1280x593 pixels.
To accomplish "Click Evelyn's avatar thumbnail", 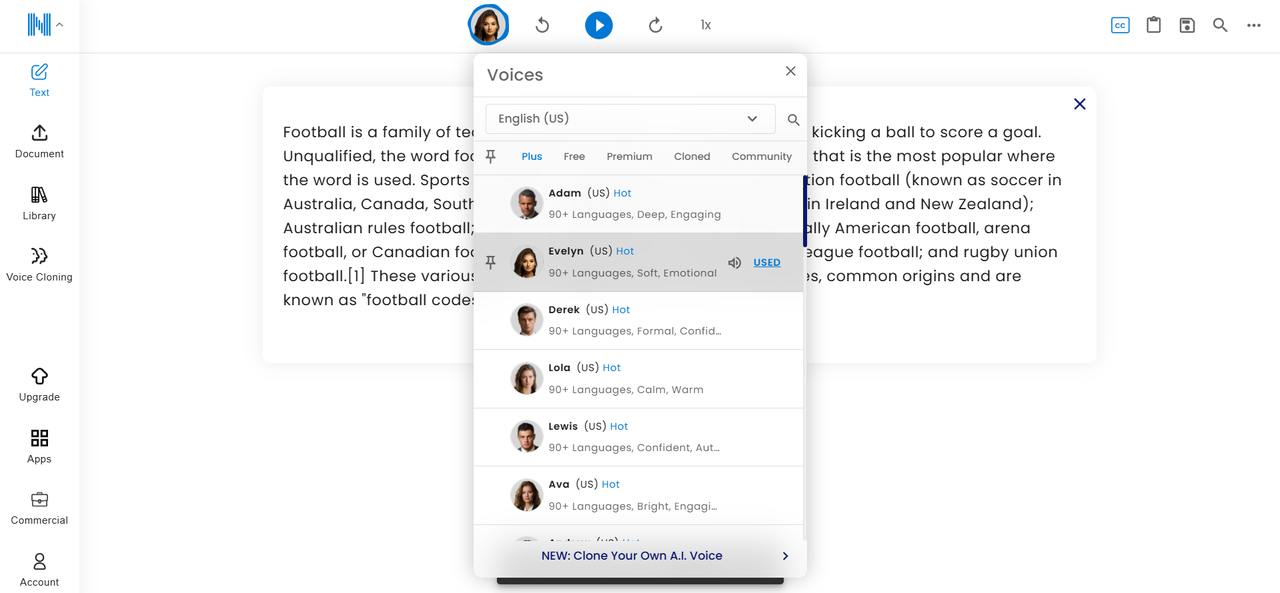I will (526, 262).
